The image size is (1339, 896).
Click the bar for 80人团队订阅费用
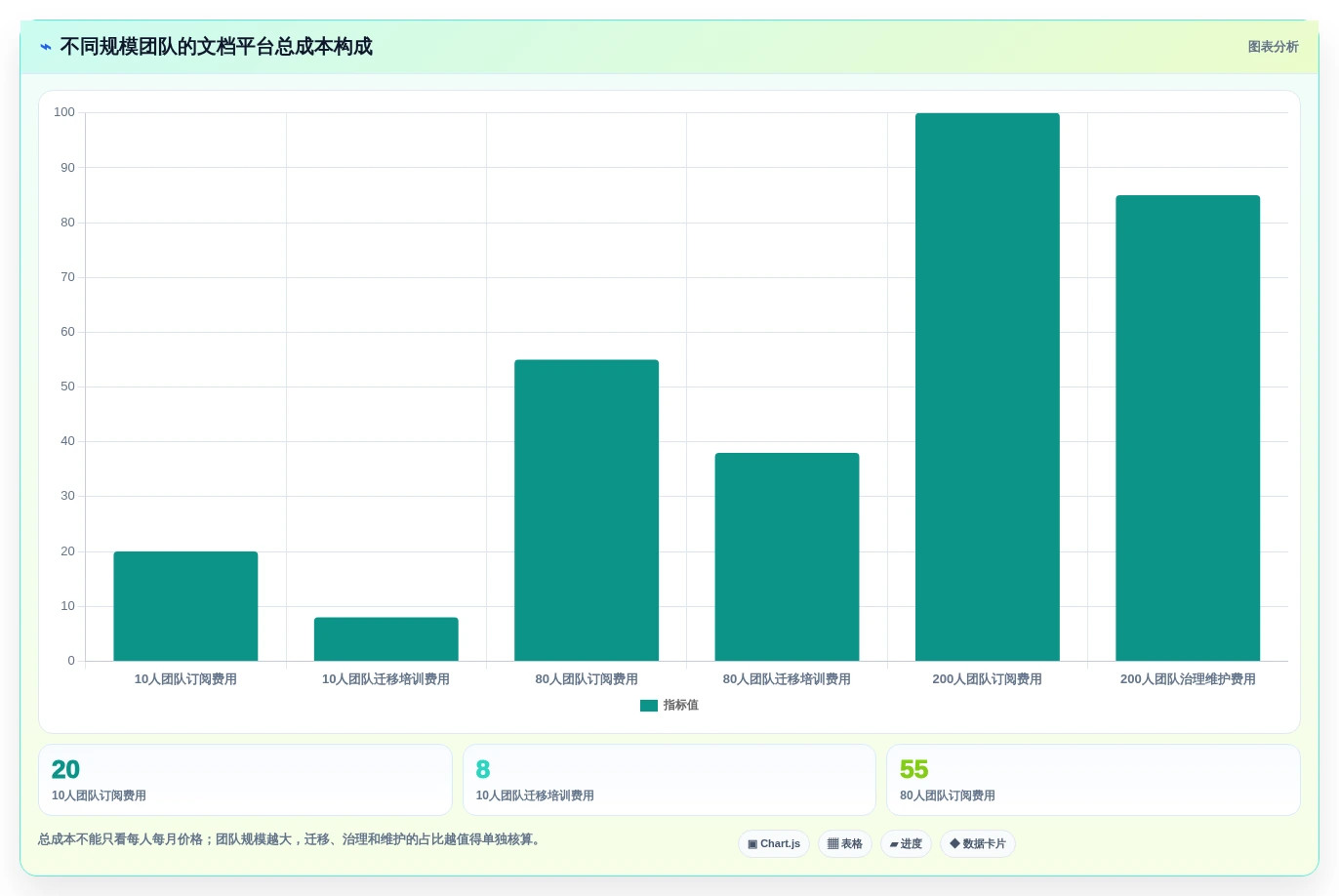[587, 510]
